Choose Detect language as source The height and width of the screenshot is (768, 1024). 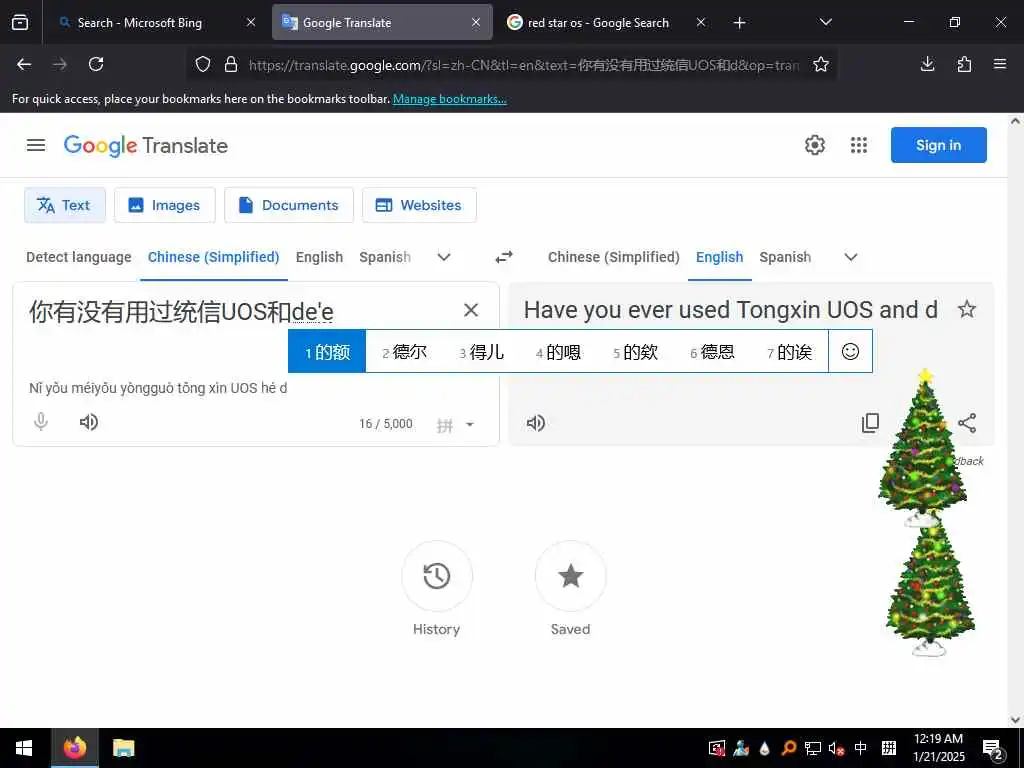[x=78, y=257]
